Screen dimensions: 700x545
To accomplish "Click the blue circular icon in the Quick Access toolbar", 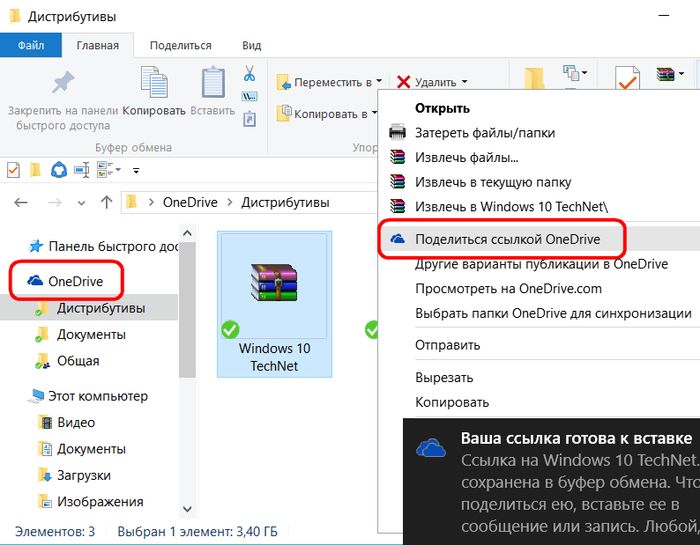I will (x=59, y=170).
